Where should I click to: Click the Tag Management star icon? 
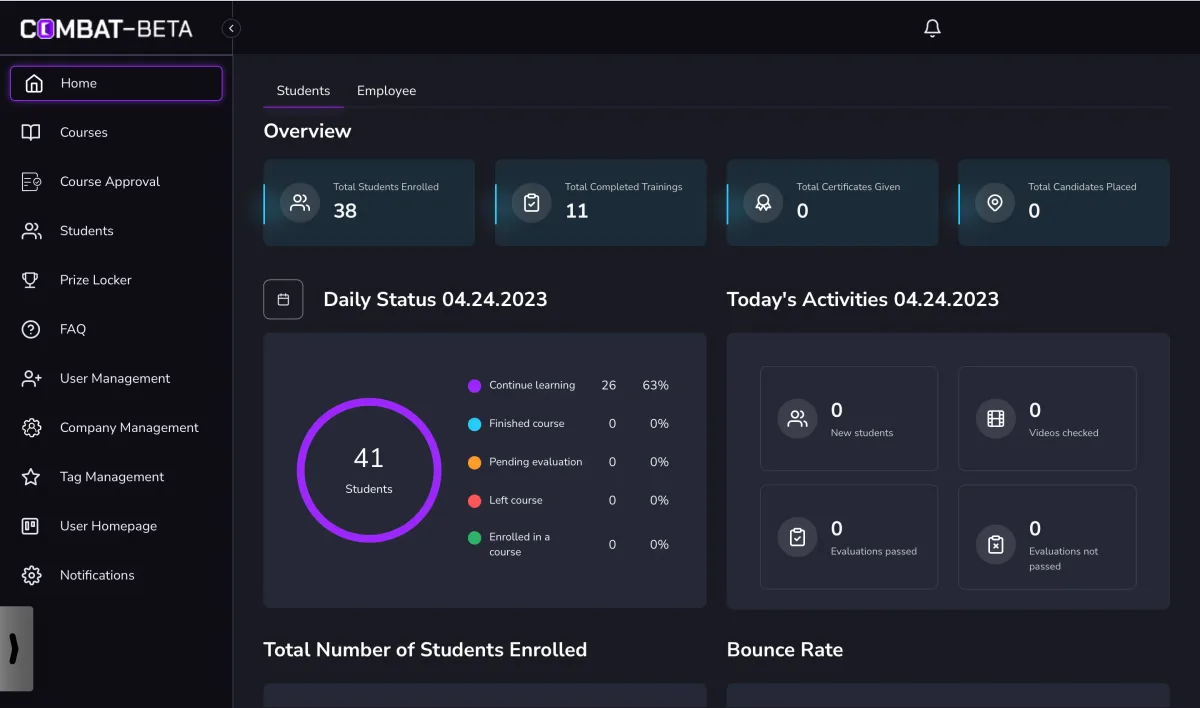click(31, 477)
